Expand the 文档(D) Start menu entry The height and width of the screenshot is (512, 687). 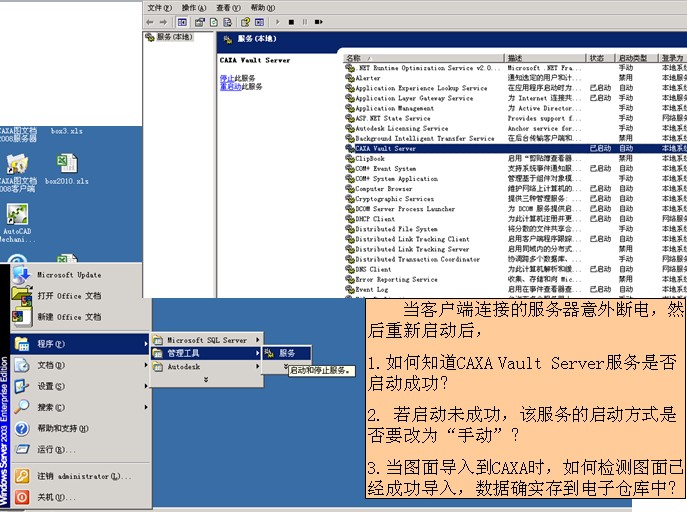80,365
